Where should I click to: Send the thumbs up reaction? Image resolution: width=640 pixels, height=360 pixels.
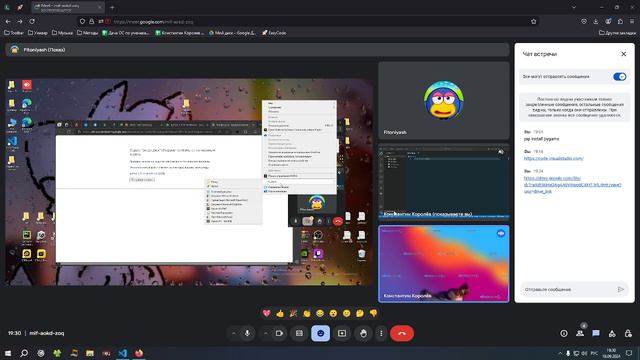click(x=280, y=313)
